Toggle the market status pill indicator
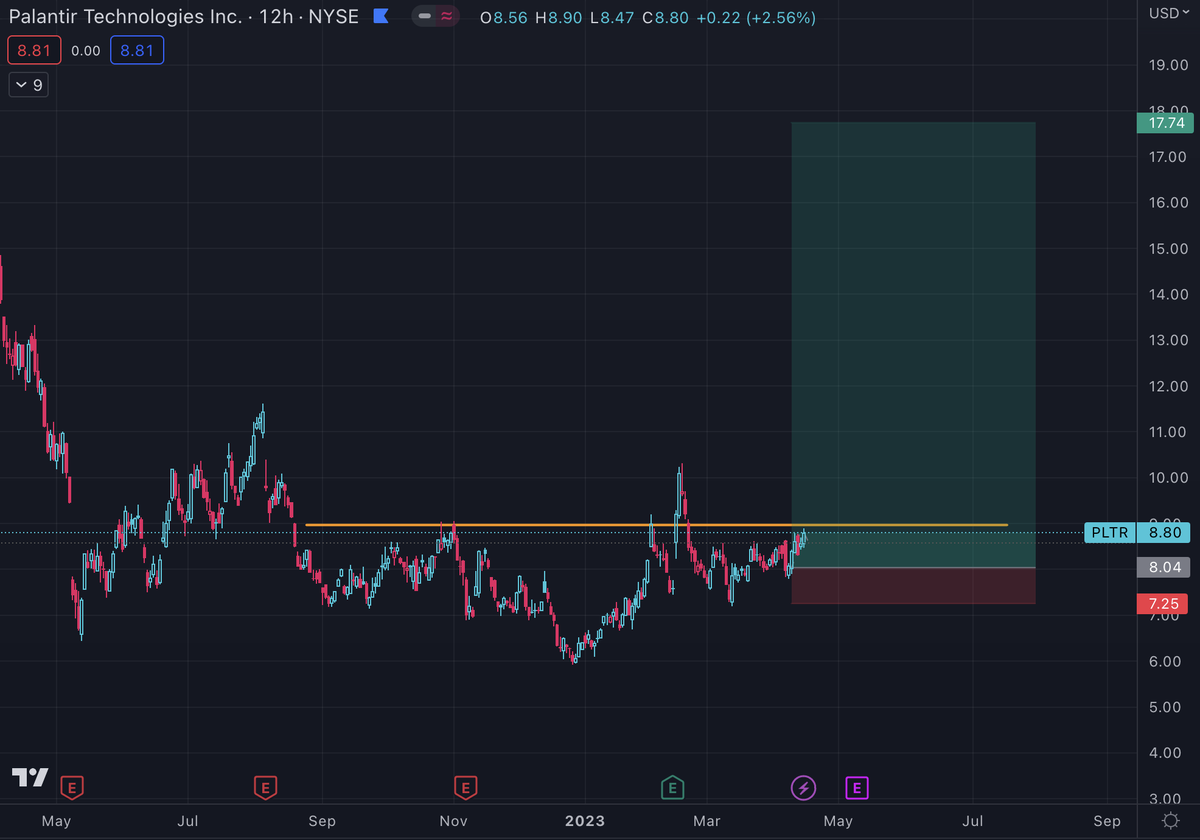 (x=438, y=17)
